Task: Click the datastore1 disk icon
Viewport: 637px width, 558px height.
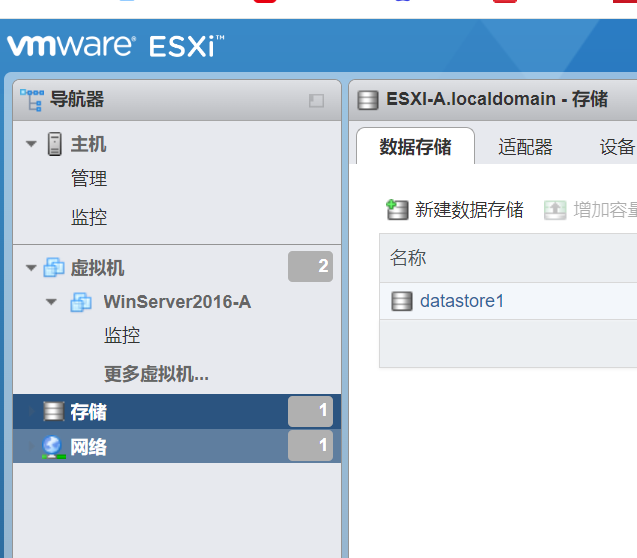Action: click(402, 301)
